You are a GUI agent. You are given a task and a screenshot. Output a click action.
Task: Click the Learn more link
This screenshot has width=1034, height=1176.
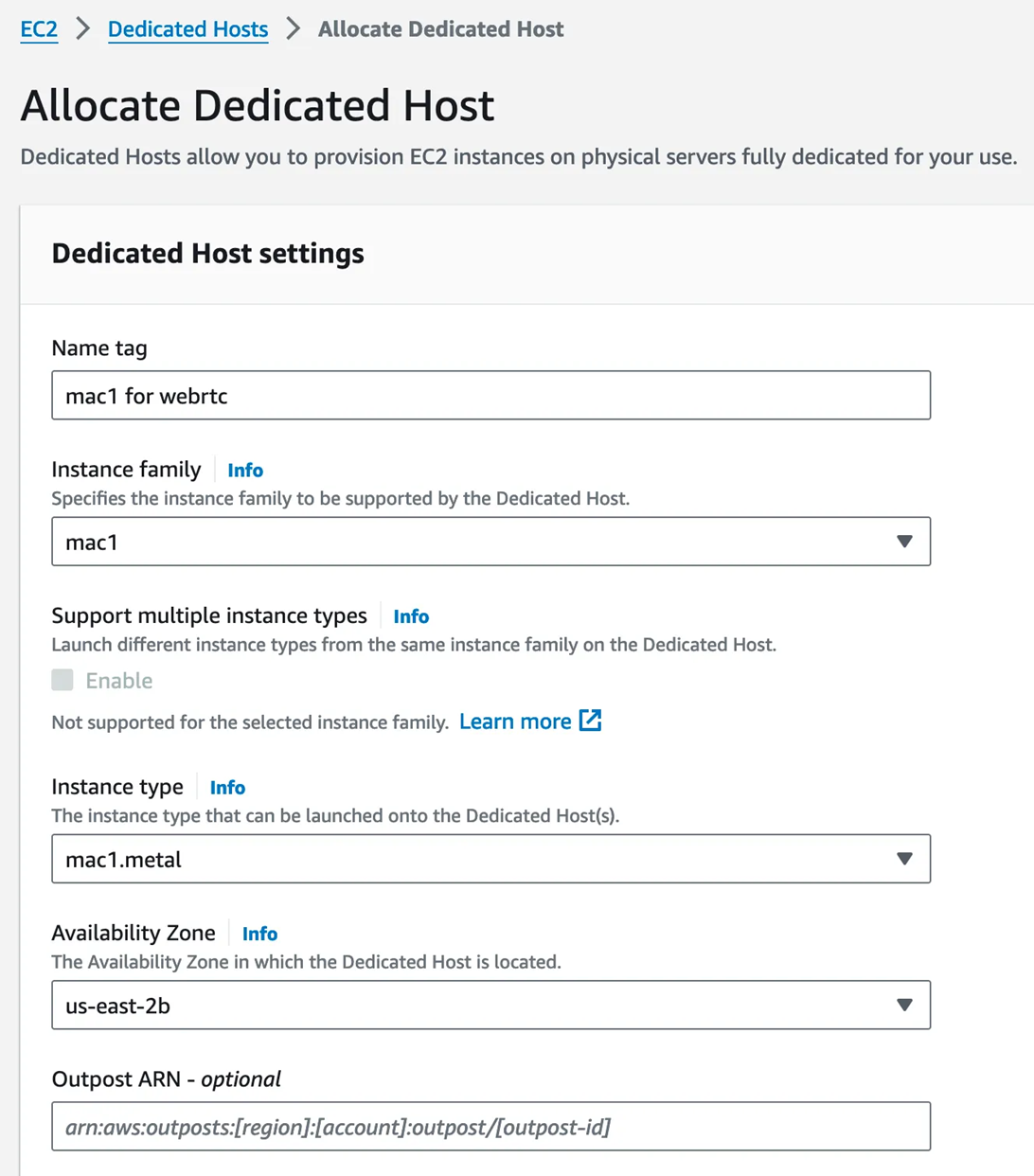point(515,722)
